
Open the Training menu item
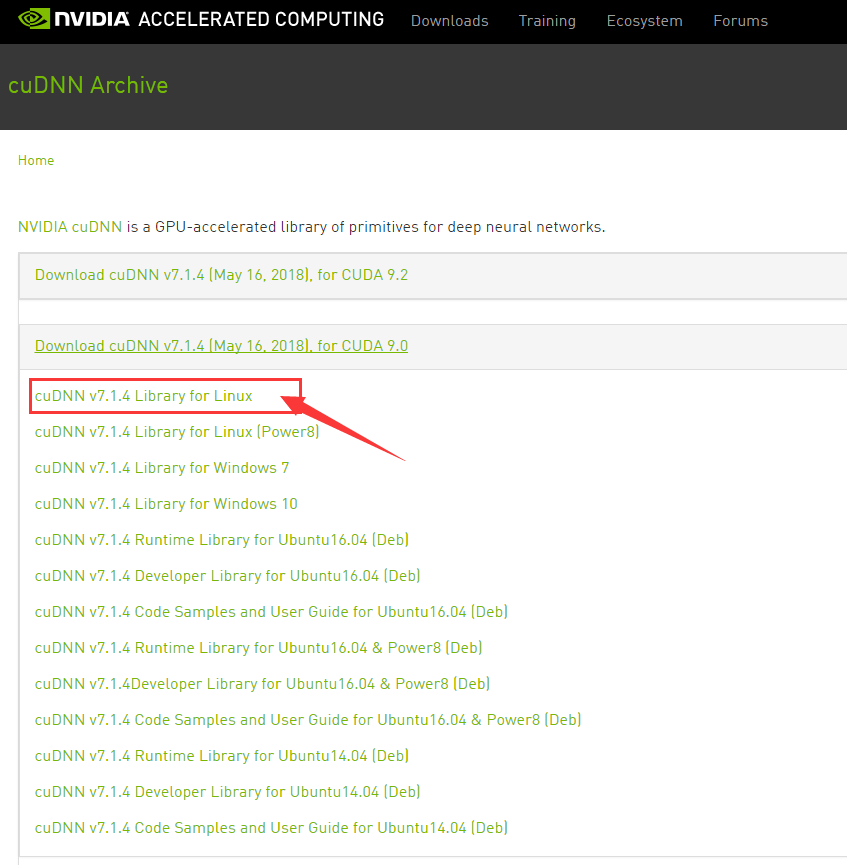pyautogui.click(x=547, y=21)
